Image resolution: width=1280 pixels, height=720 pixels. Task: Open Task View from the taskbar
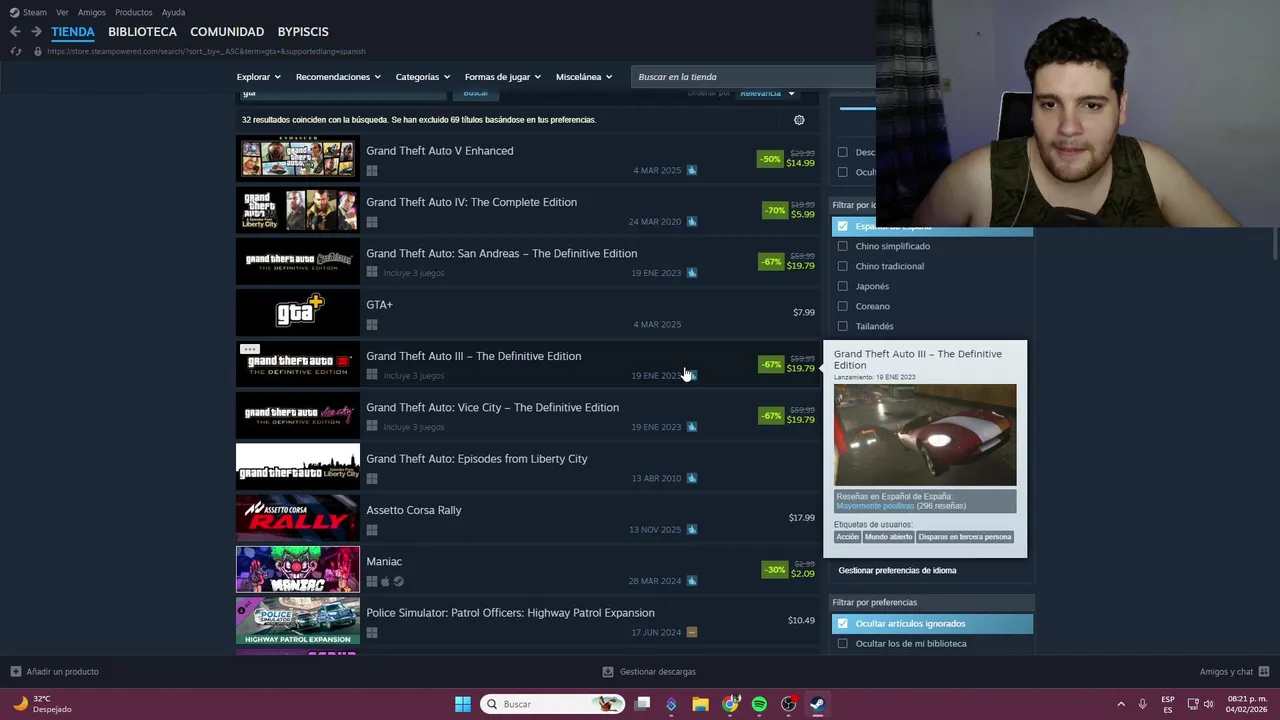tap(643, 704)
